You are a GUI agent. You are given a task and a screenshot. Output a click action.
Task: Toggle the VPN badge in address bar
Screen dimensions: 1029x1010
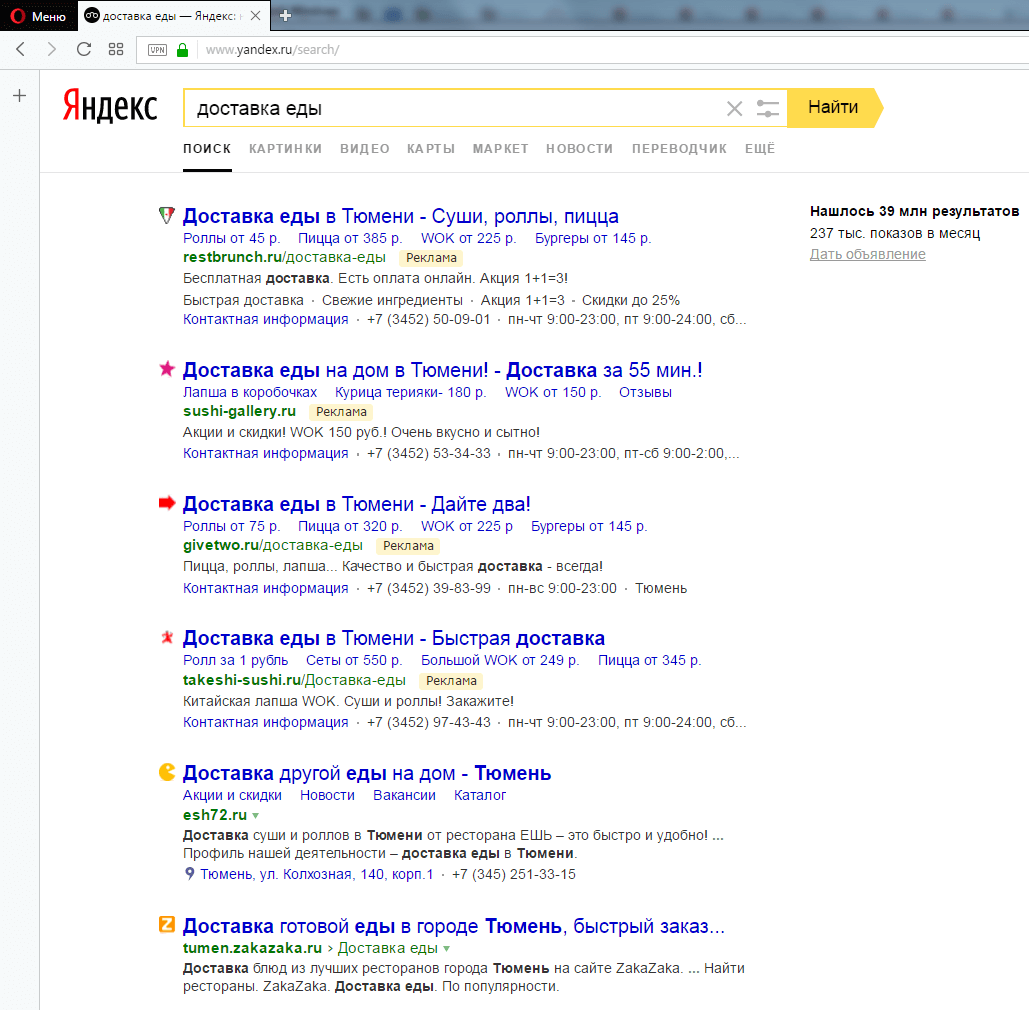coord(157,49)
